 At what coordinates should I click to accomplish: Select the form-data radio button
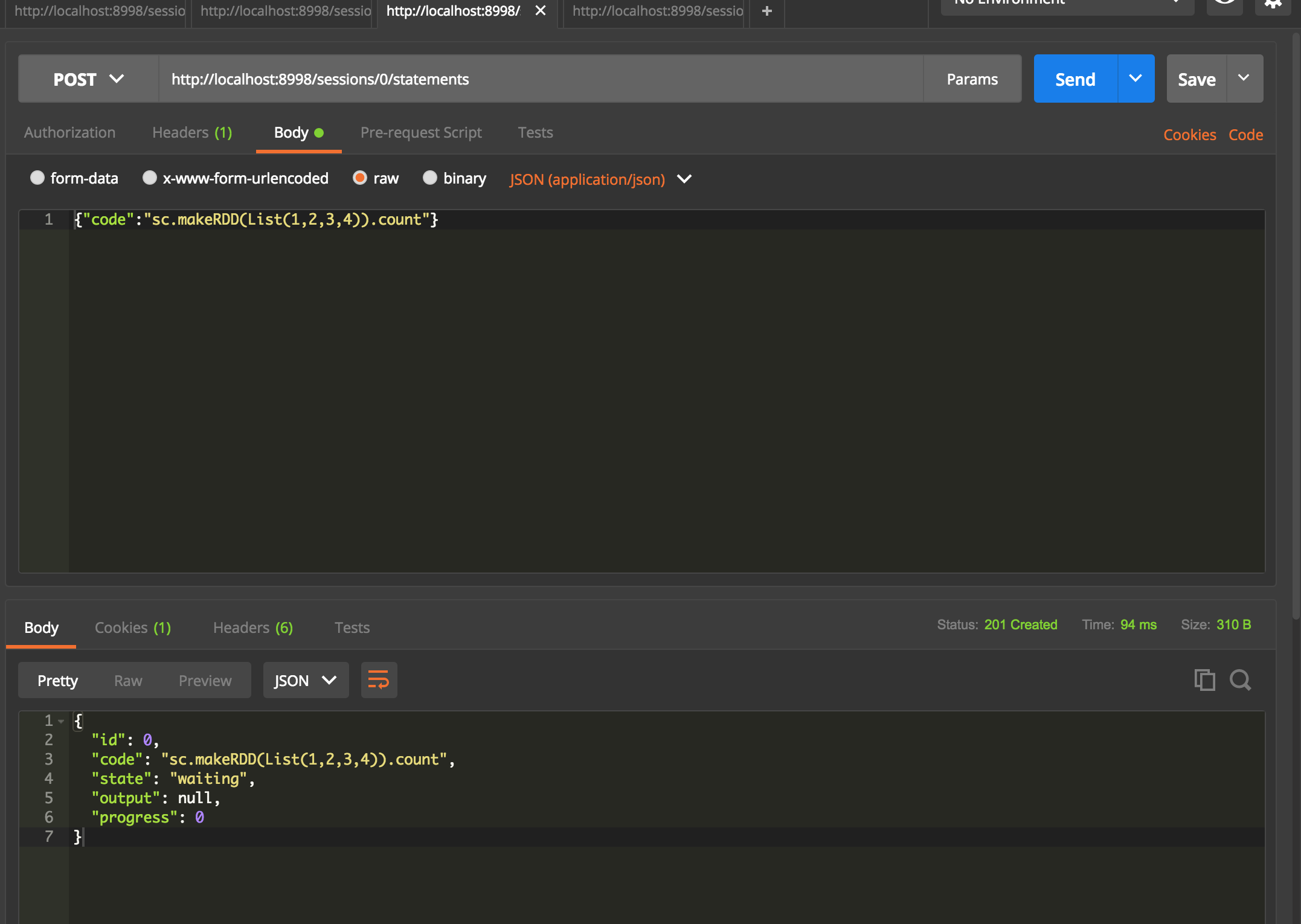(37, 178)
